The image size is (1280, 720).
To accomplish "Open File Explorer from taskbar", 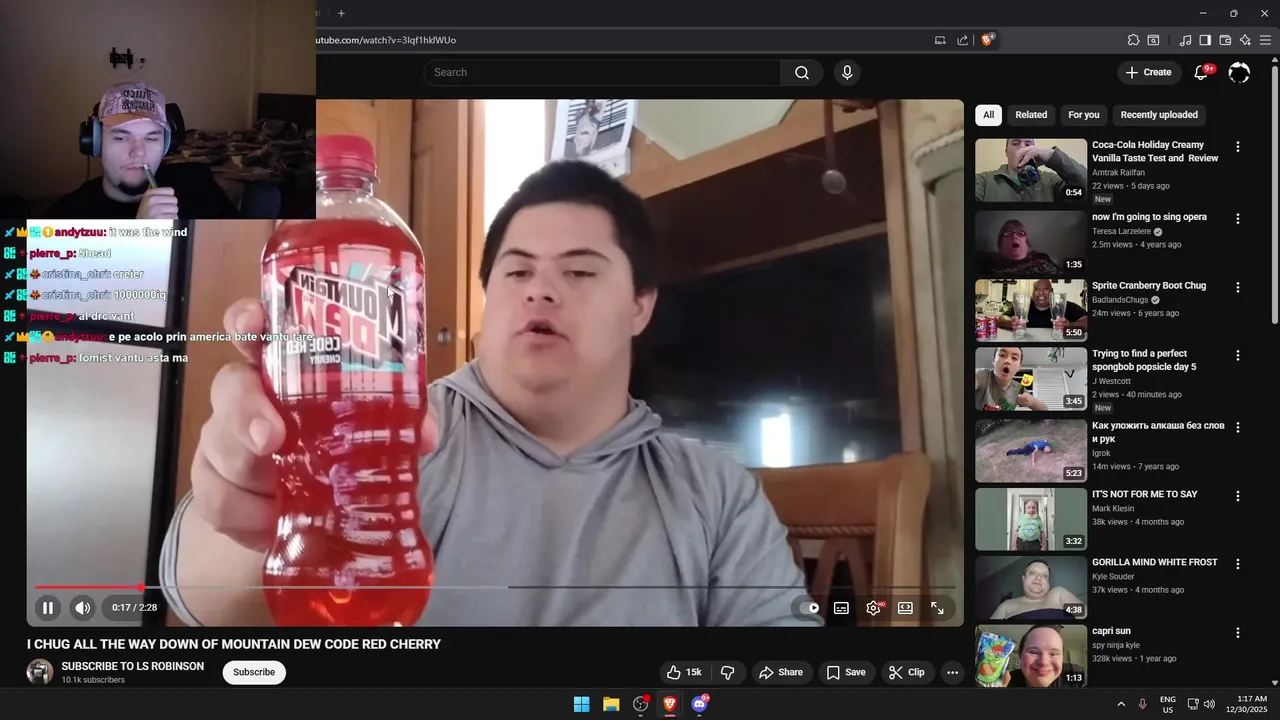I will coord(611,704).
